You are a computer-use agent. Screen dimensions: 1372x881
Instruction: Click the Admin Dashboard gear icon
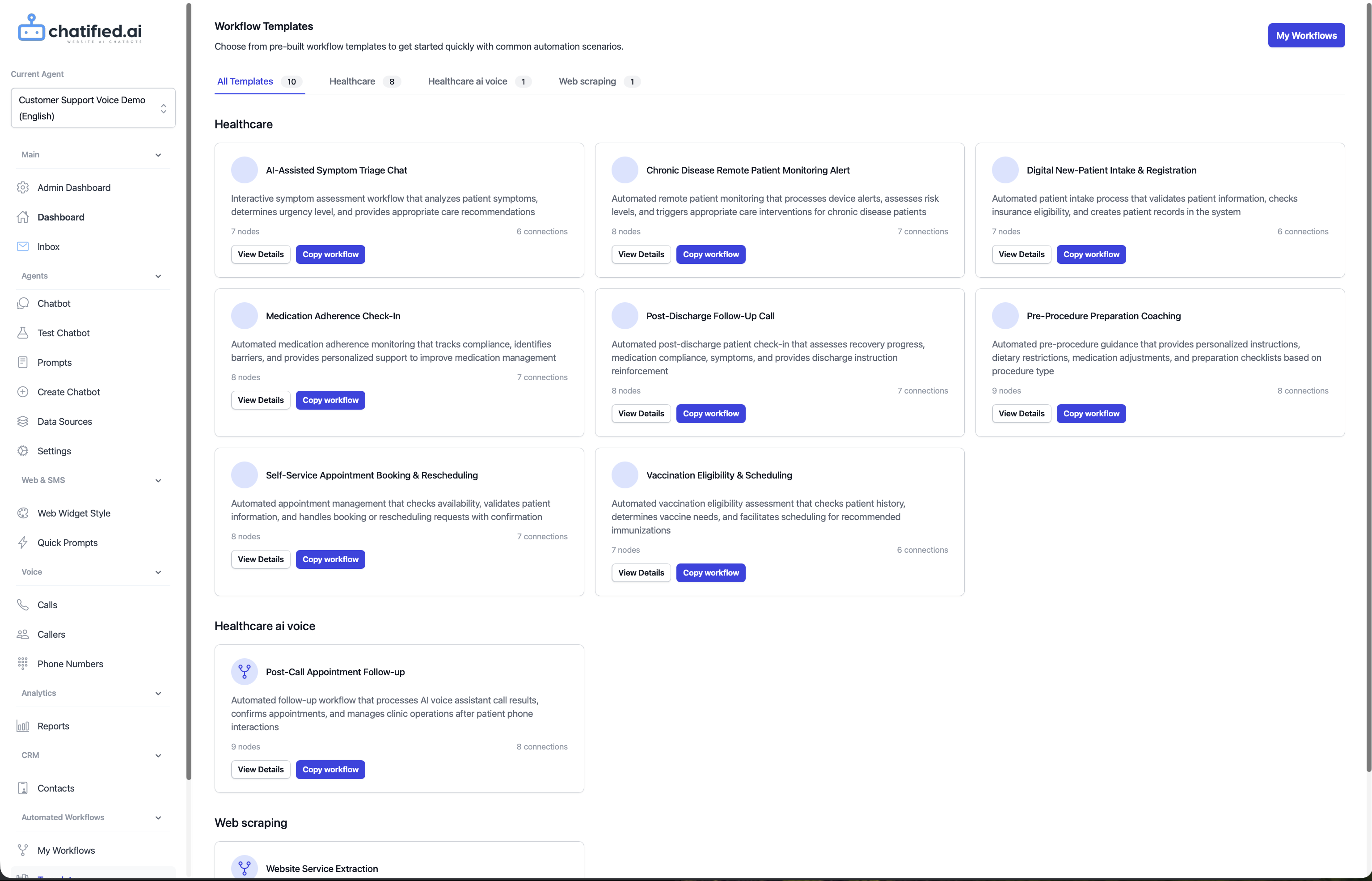pyautogui.click(x=23, y=188)
